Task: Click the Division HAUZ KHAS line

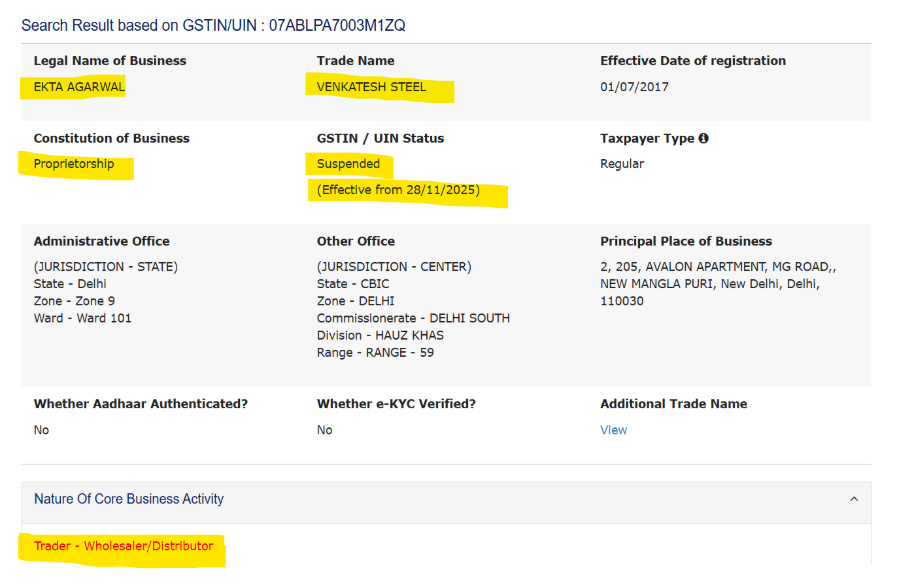Action: [380, 335]
